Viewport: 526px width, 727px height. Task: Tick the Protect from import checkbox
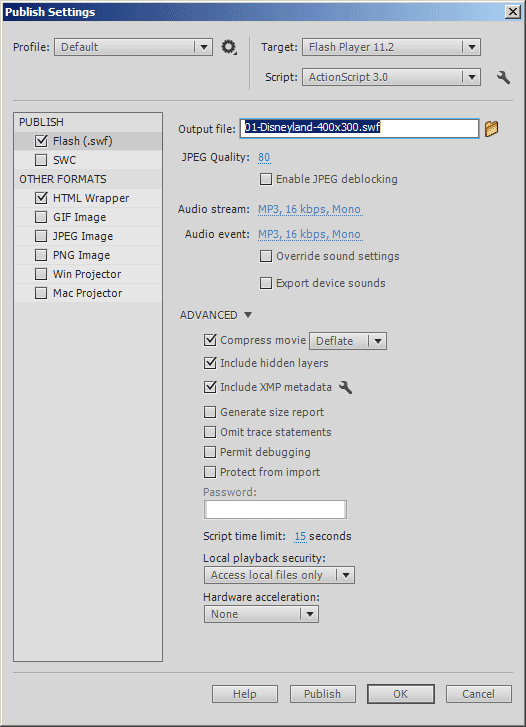(x=210, y=472)
